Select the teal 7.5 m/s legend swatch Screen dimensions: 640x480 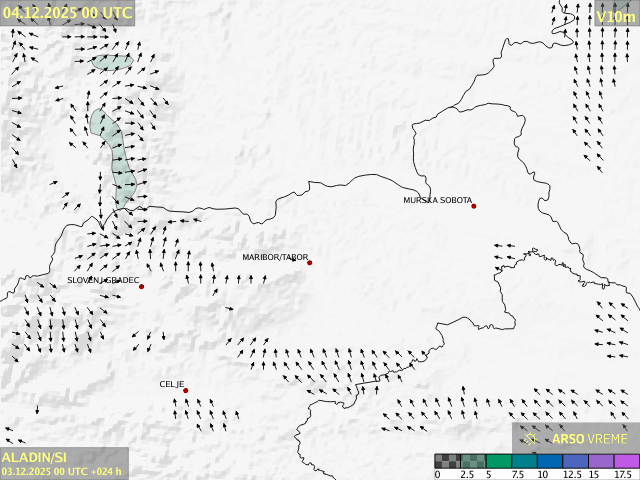coord(525,461)
